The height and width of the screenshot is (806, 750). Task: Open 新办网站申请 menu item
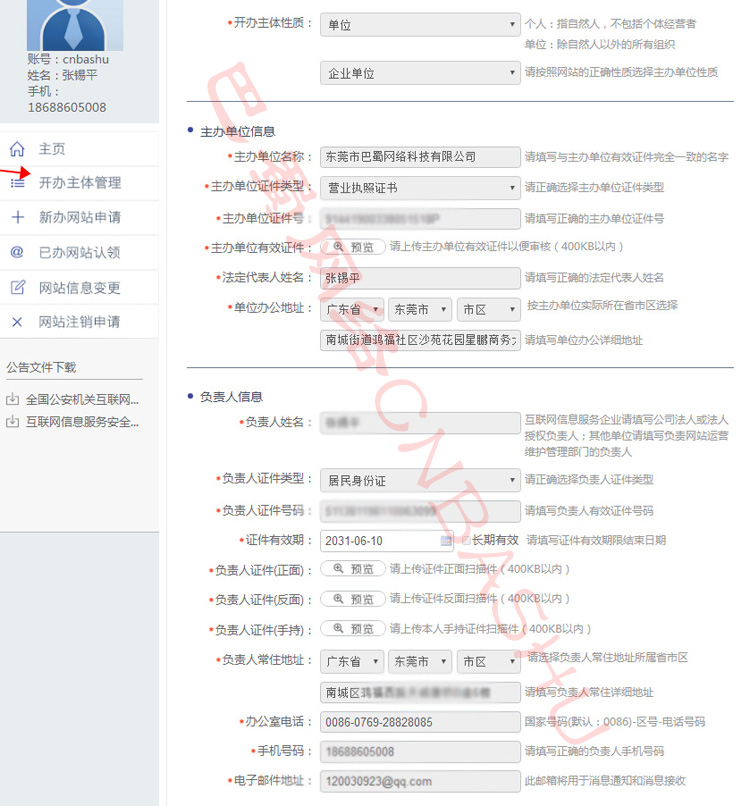(x=80, y=218)
